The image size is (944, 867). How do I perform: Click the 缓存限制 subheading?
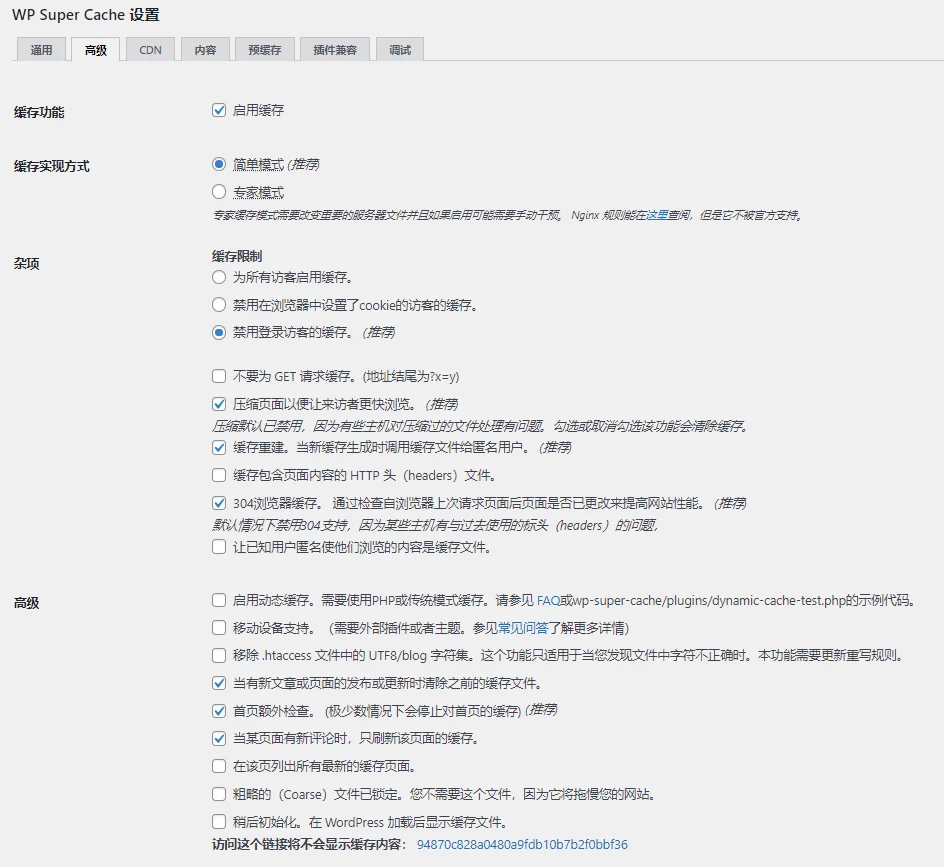(x=237, y=256)
